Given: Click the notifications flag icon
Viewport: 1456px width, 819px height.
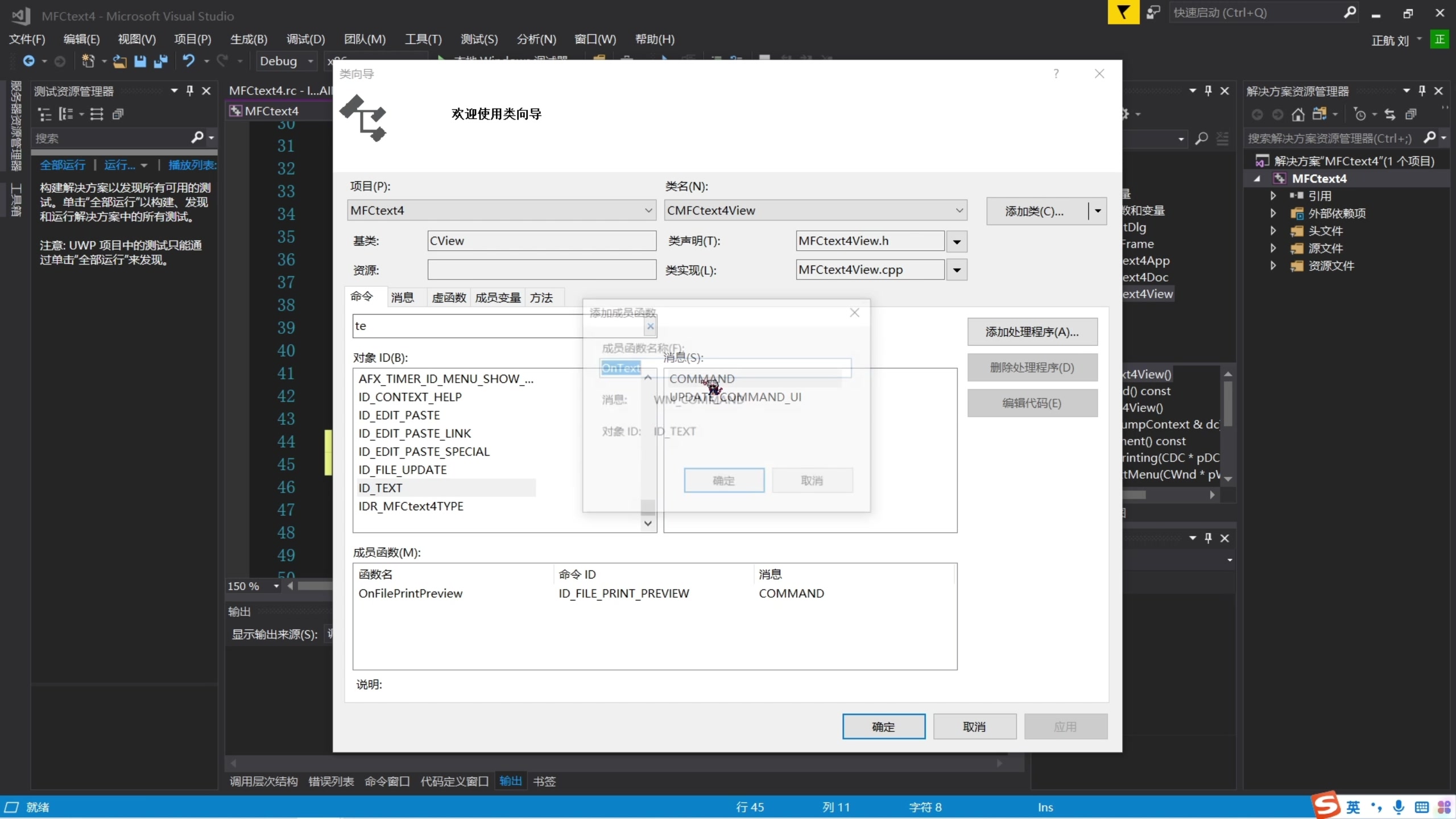Looking at the screenshot, I should (x=1123, y=13).
